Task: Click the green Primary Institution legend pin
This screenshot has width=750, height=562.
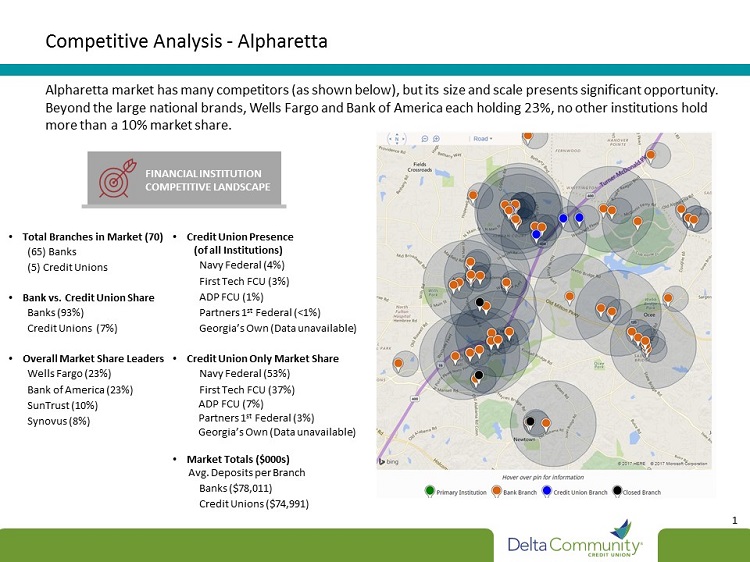Action: point(430,491)
